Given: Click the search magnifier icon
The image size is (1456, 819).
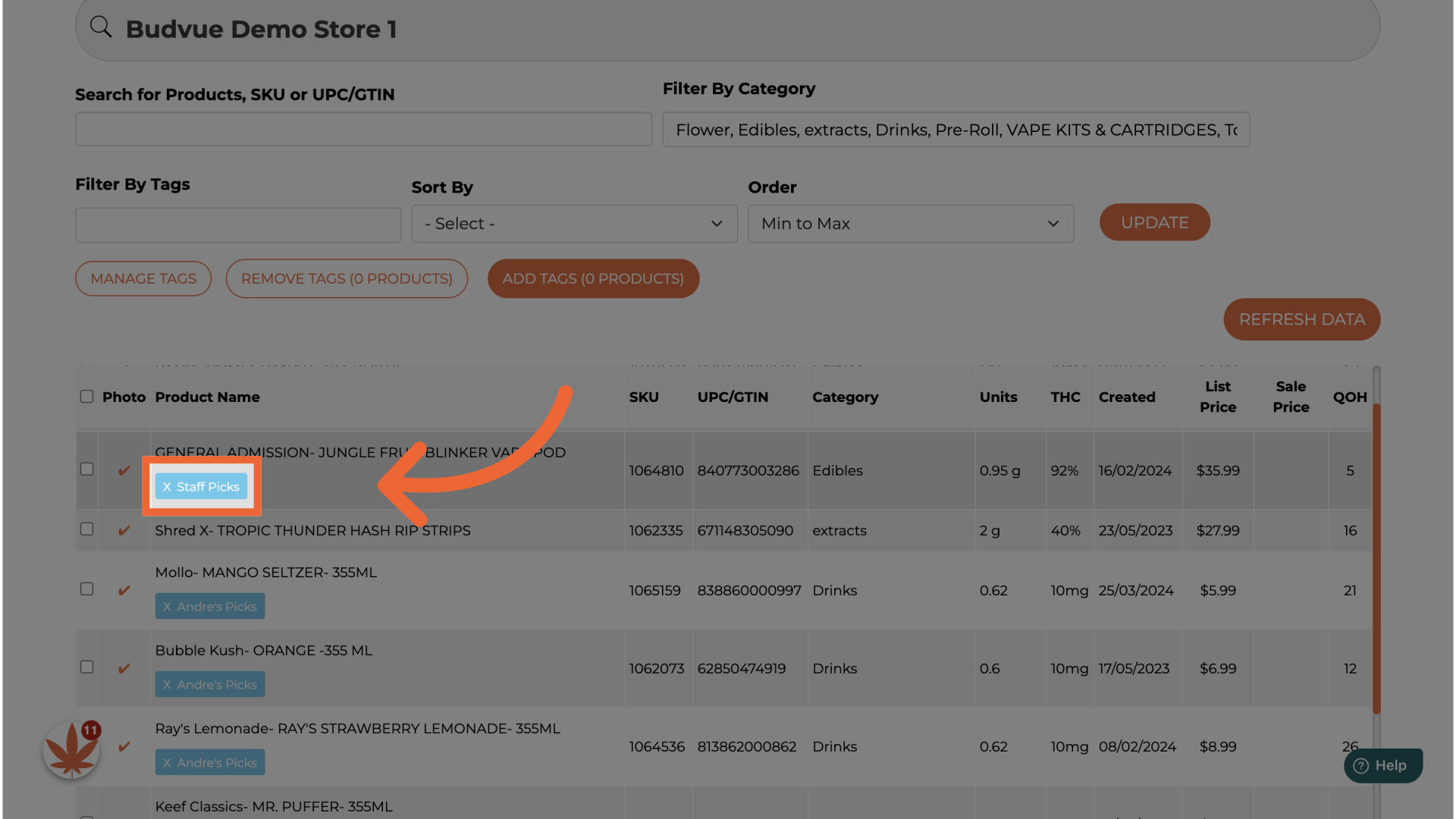Looking at the screenshot, I should click(x=101, y=27).
